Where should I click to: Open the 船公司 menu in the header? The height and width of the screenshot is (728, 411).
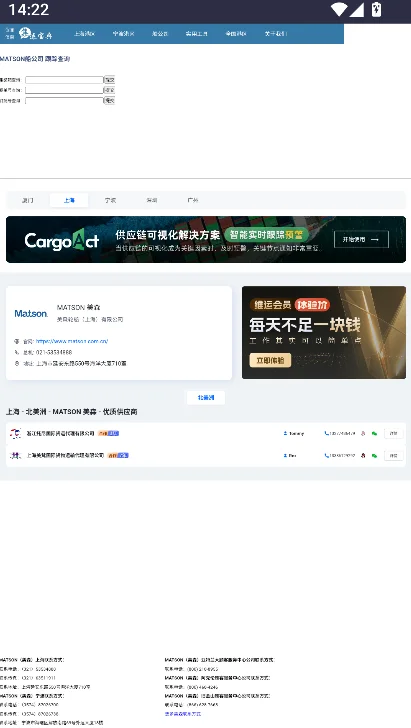click(160, 34)
